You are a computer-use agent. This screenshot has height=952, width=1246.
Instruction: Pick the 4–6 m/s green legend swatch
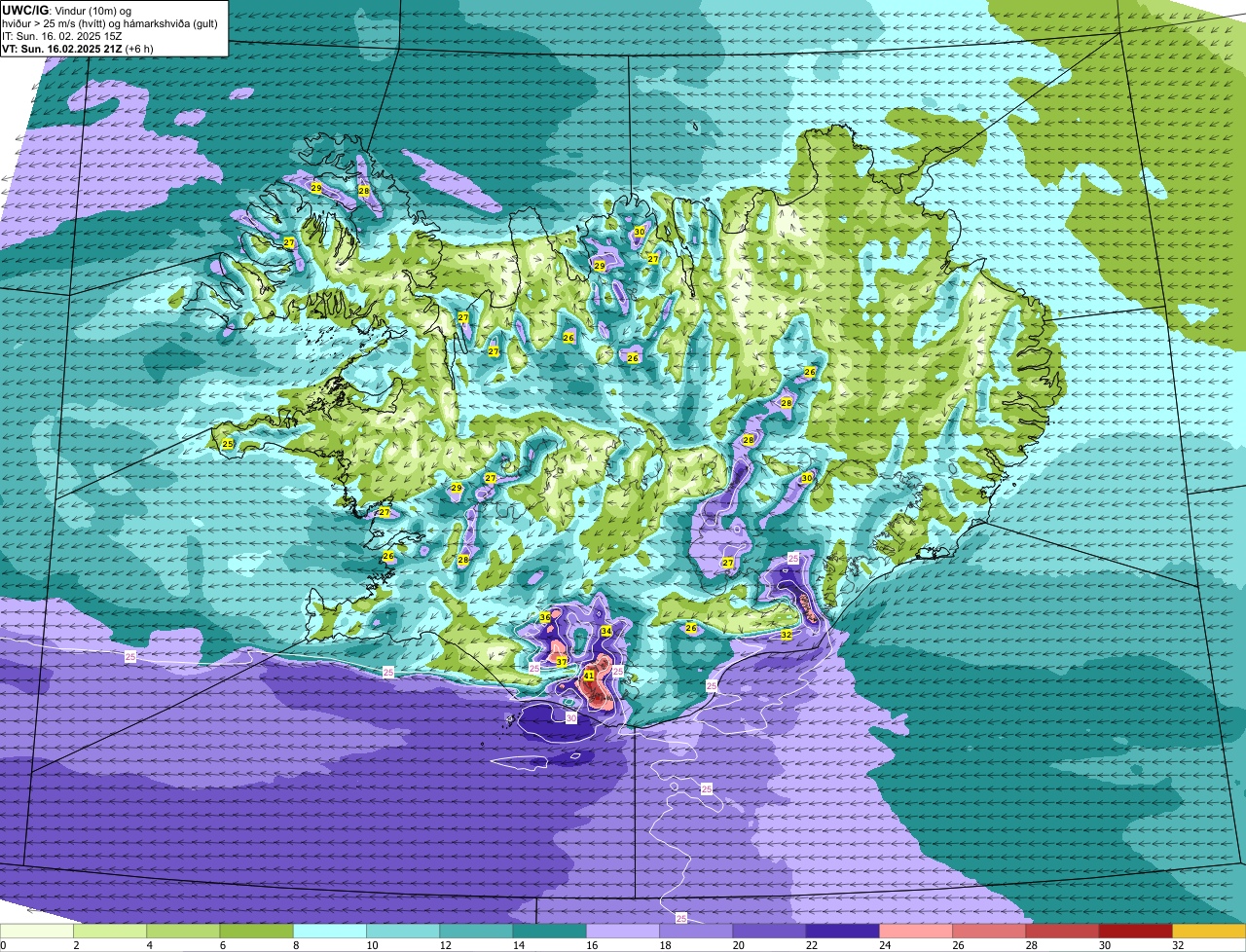tap(183, 931)
